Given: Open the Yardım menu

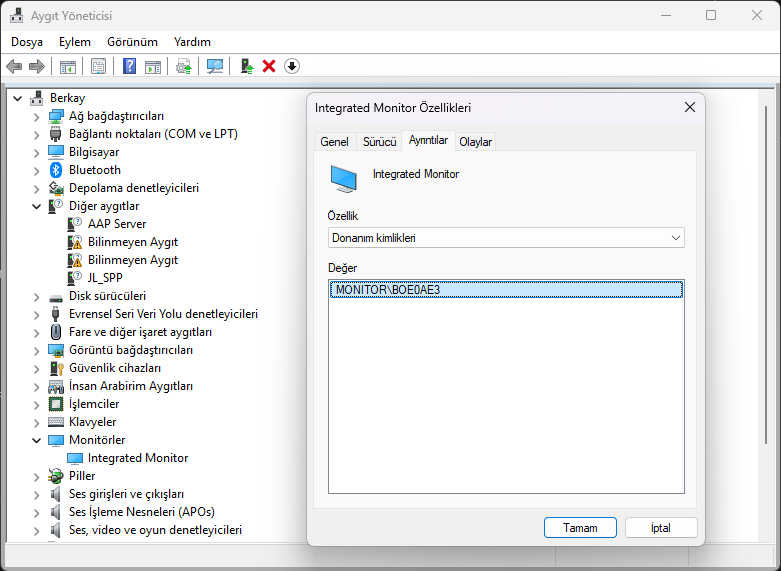Looking at the screenshot, I should click(192, 42).
